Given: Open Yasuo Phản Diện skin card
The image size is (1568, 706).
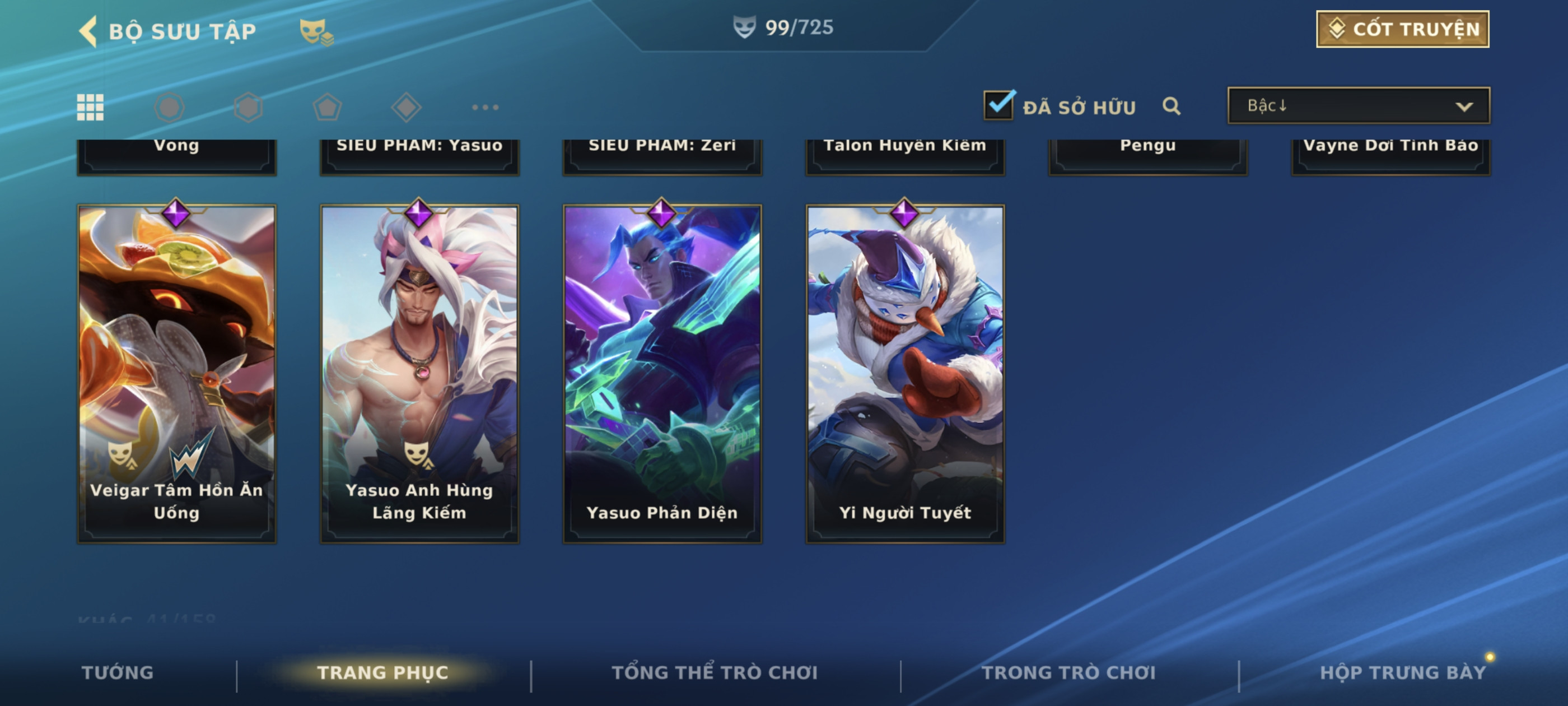Looking at the screenshot, I should [662, 373].
